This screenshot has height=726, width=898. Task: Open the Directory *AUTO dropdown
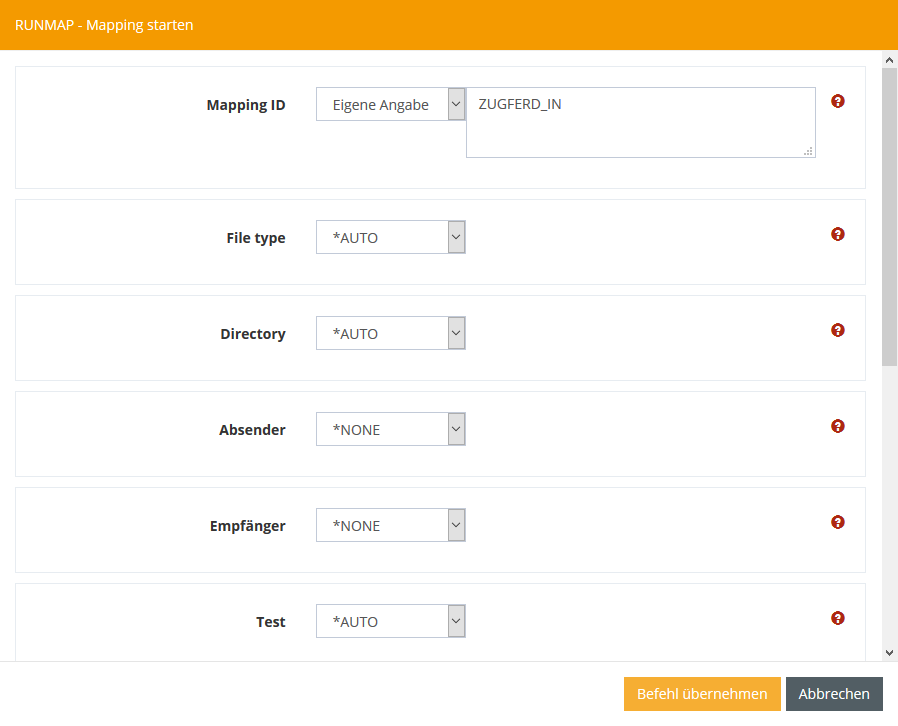click(x=390, y=334)
